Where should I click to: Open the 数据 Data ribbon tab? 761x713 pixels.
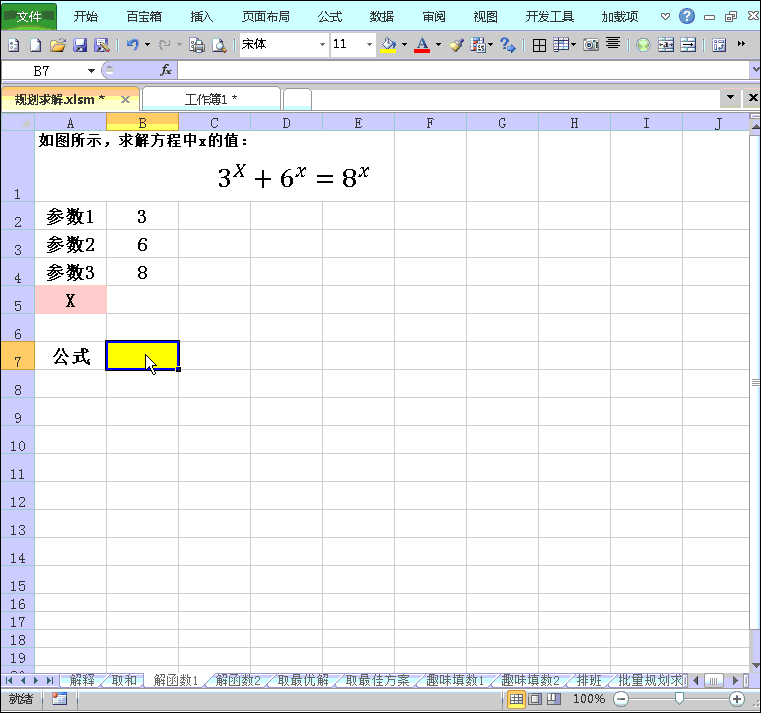click(381, 17)
